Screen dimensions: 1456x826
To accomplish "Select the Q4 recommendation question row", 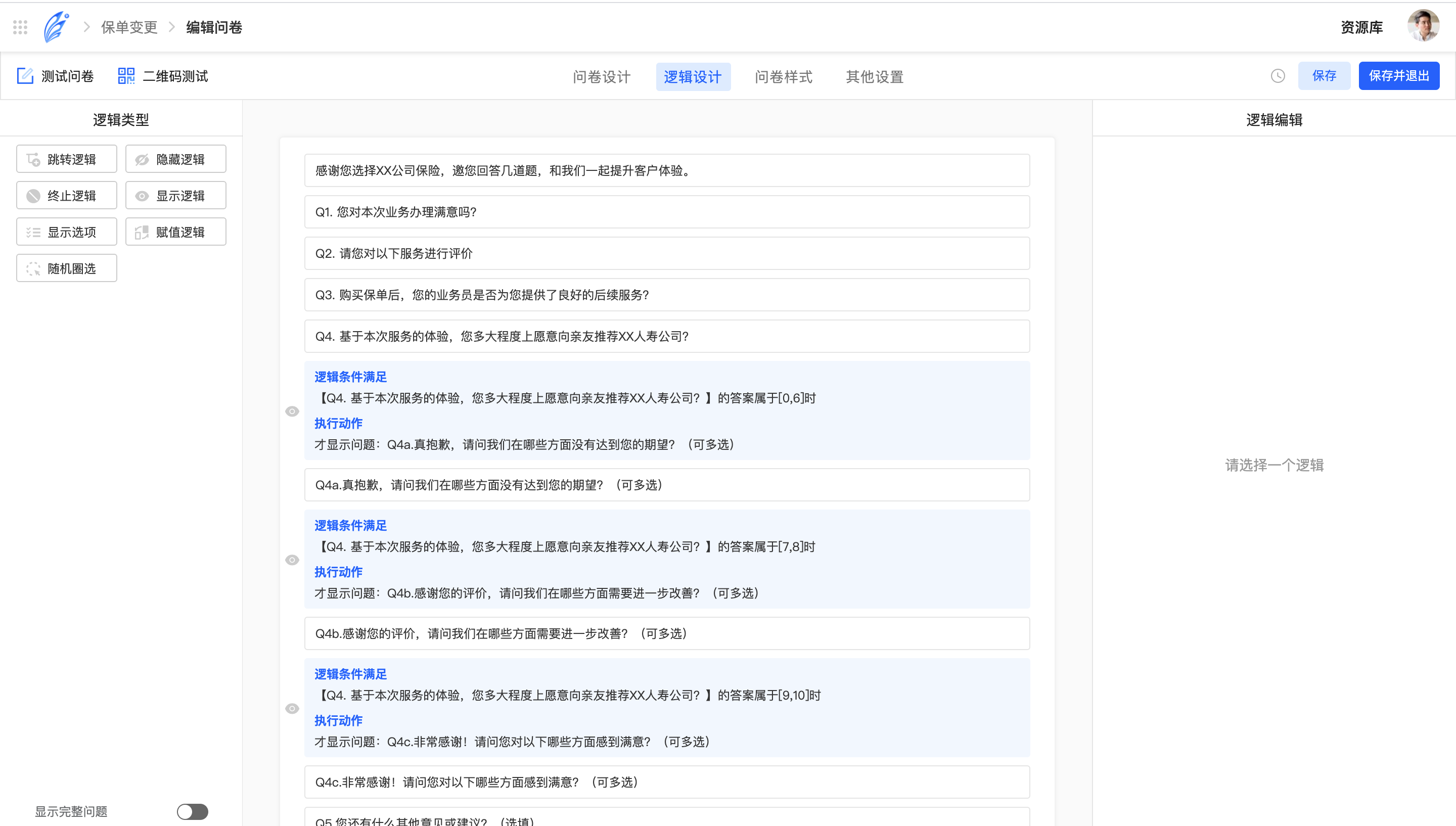I will [667, 336].
